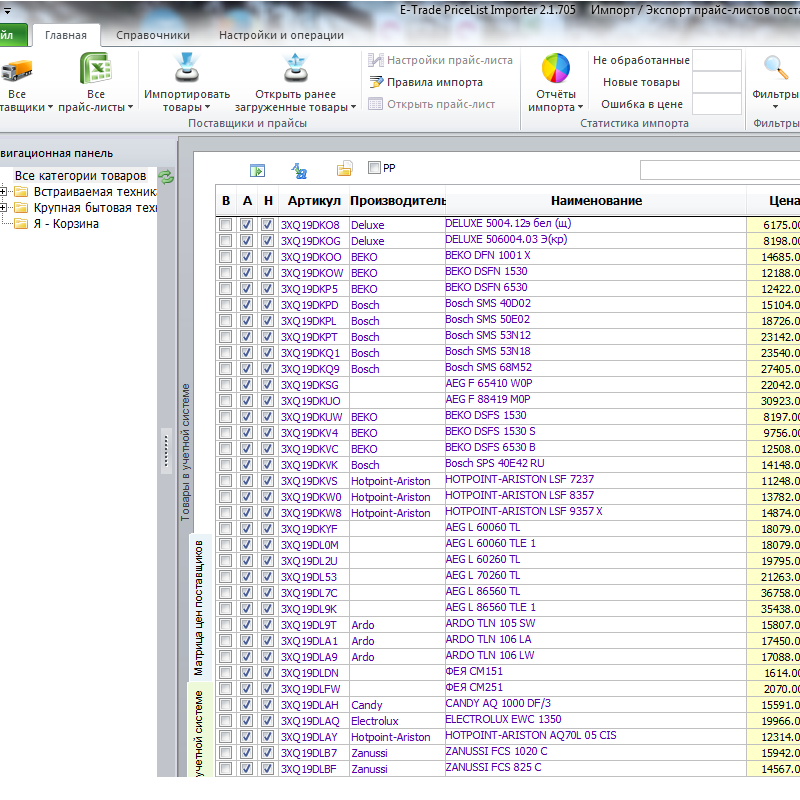Toggle the PP checkbox
The width and height of the screenshot is (800, 800).
pyautogui.click(x=374, y=167)
